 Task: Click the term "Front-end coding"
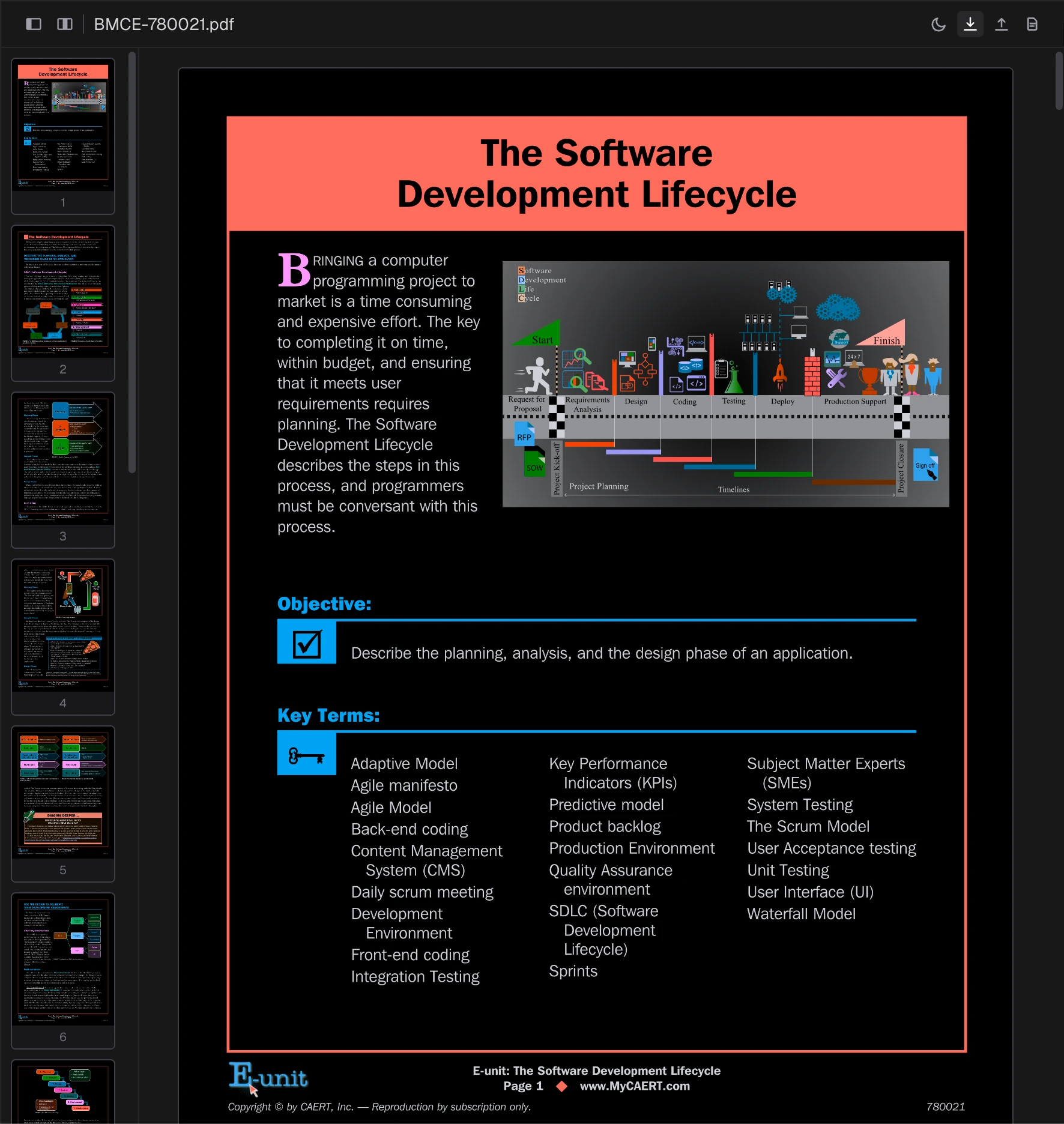point(410,955)
